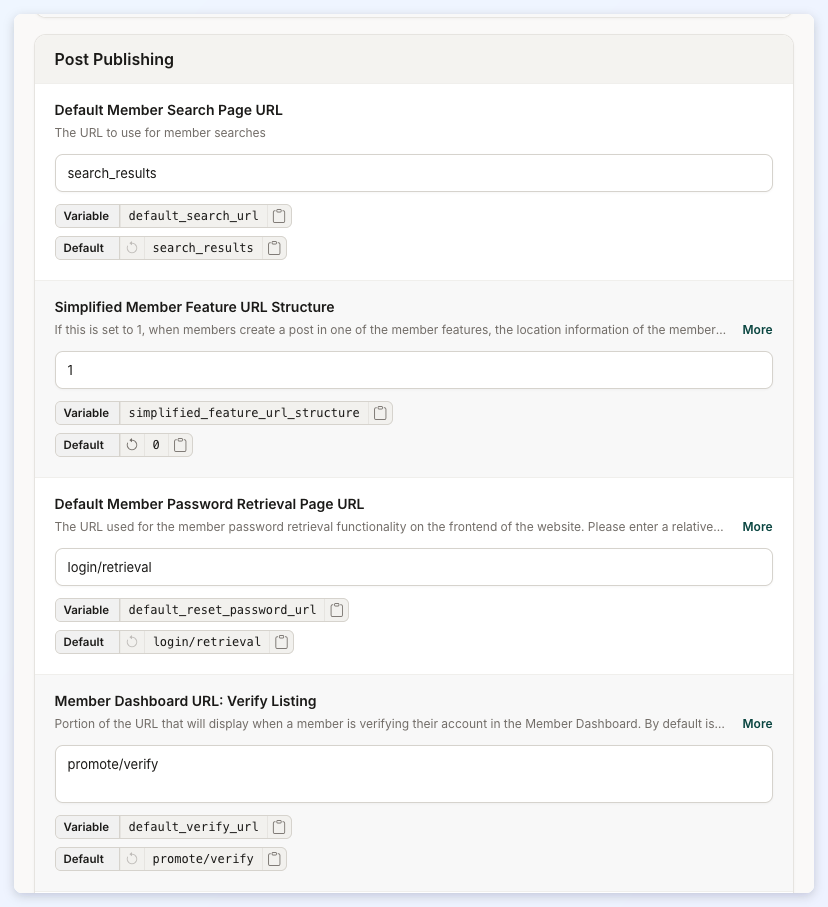Click the Verify Listing URL text area
The image size is (828, 907).
(x=414, y=774)
